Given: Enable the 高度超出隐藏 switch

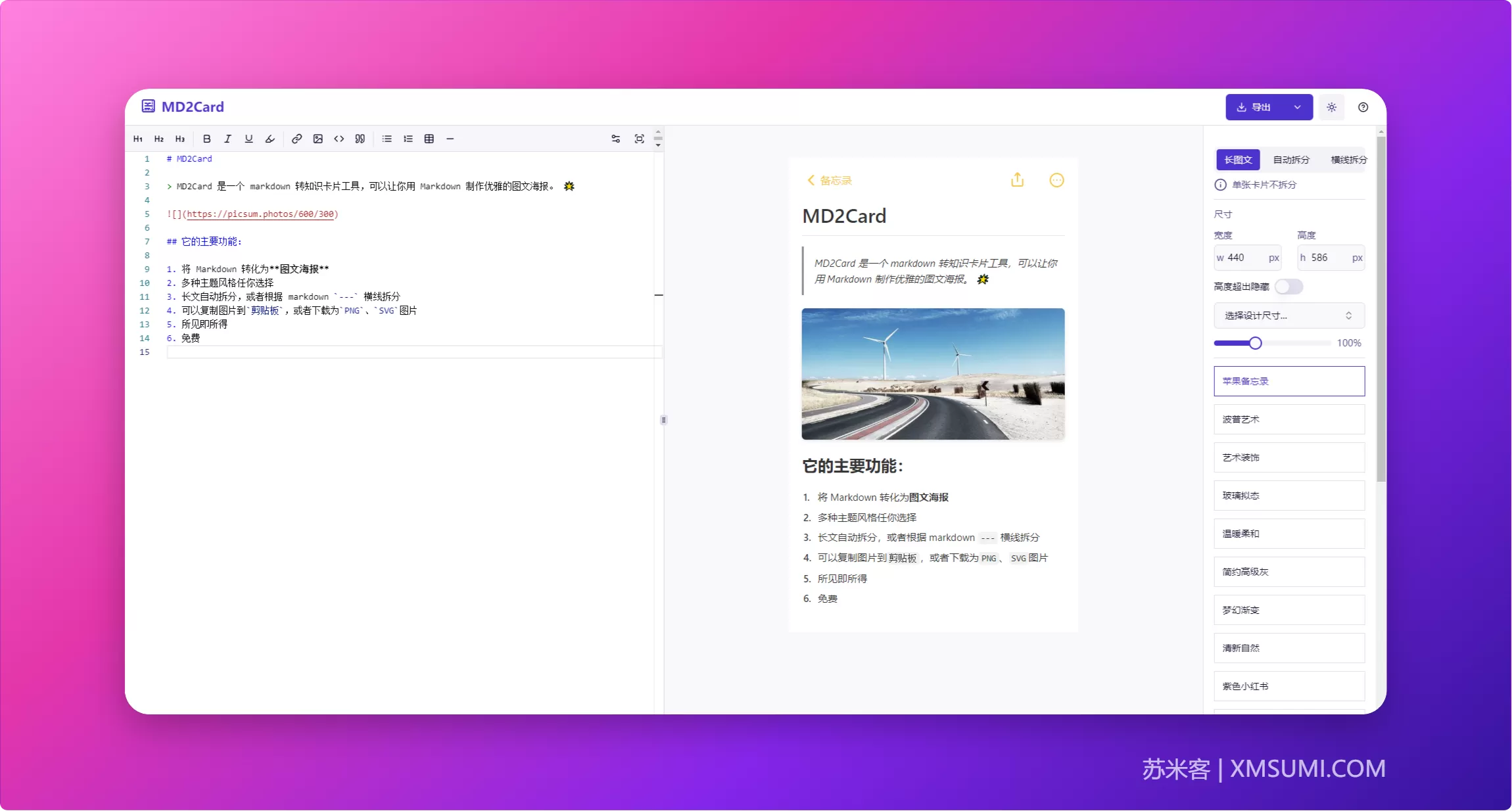Looking at the screenshot, I should click(x=1288, y=287).
